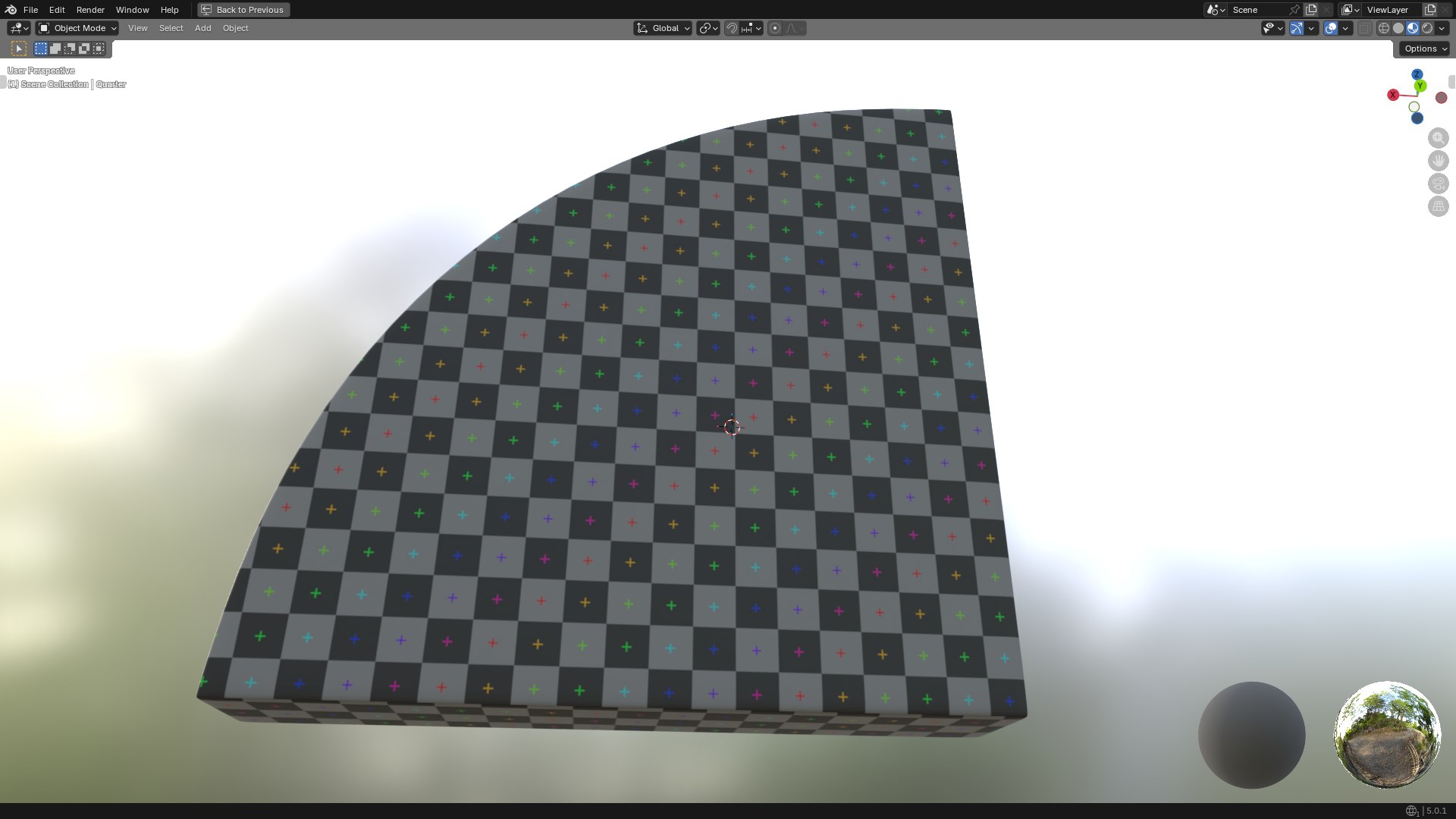
Task: Click the pan view hand icon
Action: [x=1439, y=161]
